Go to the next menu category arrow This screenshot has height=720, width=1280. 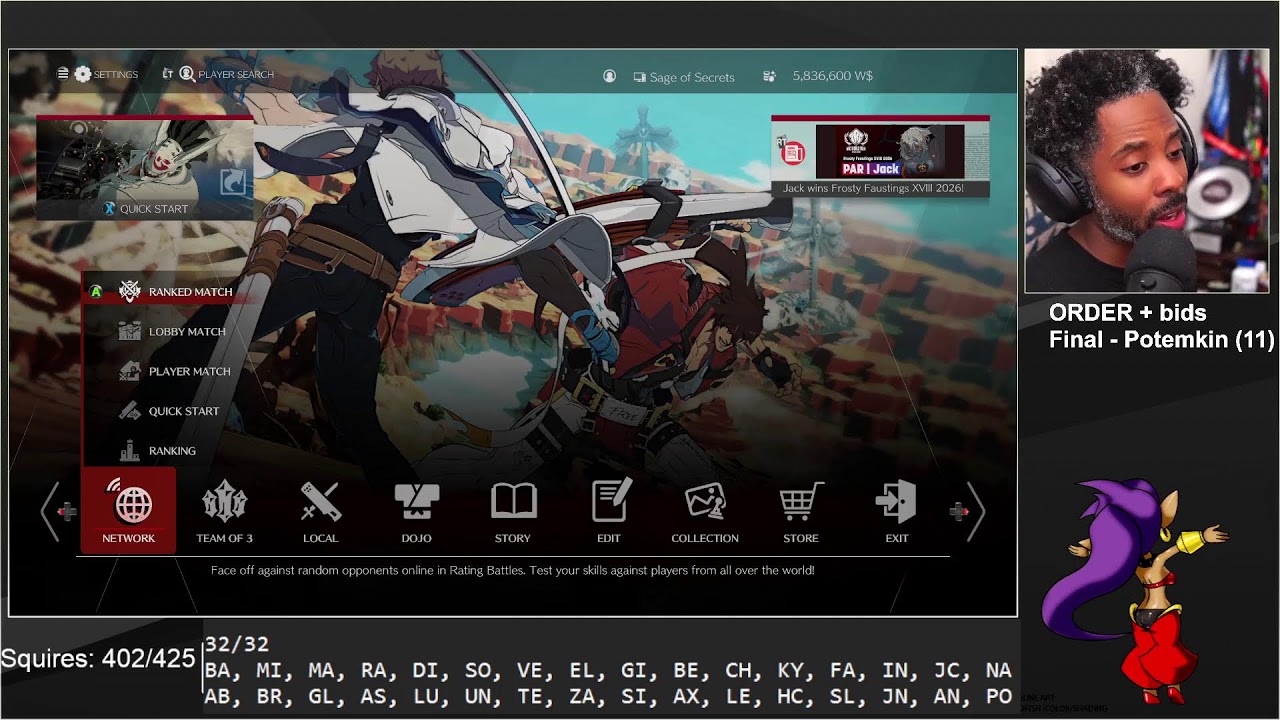tap(975, 511)
